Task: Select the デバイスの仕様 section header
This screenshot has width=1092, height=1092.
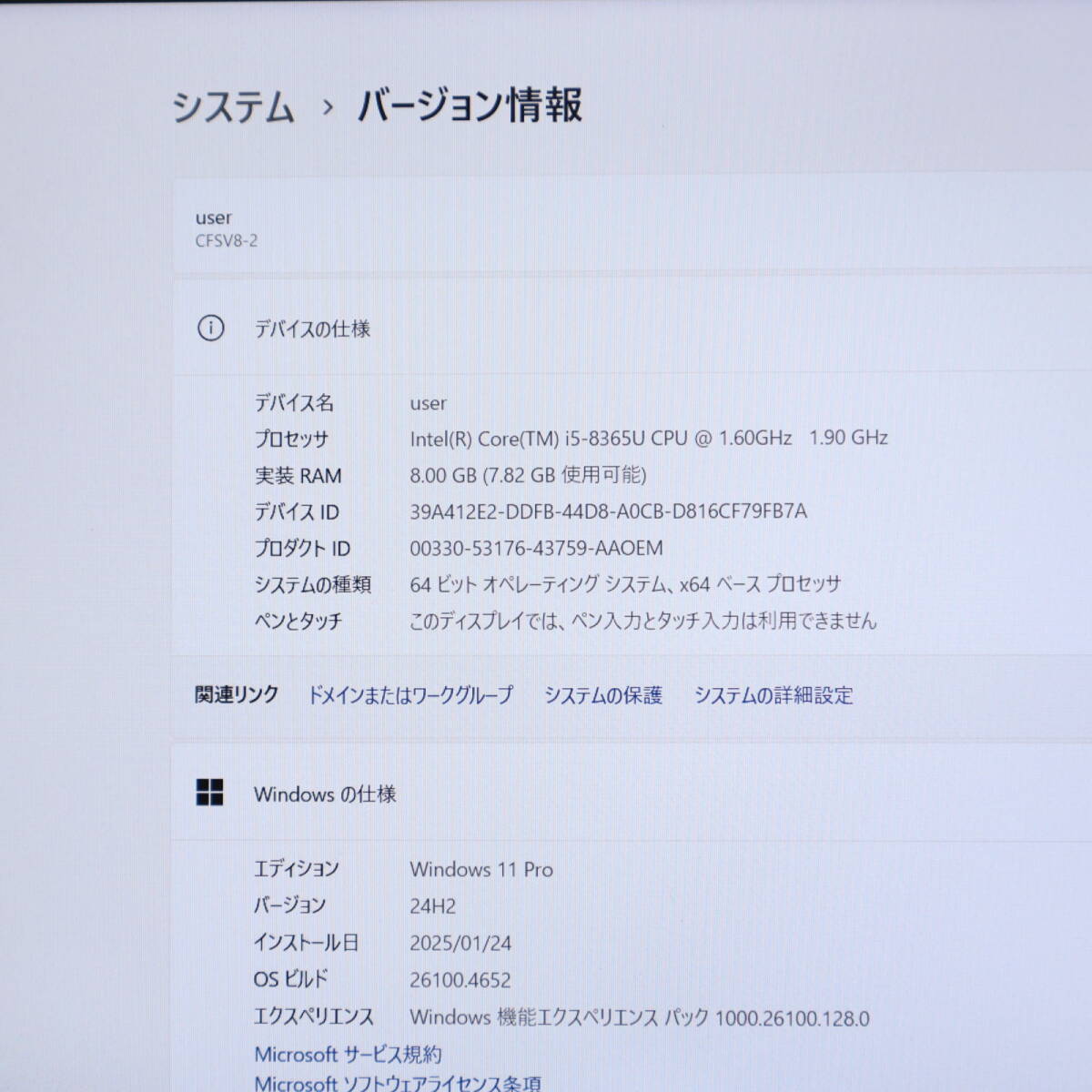Action: (x=312, y=329)
